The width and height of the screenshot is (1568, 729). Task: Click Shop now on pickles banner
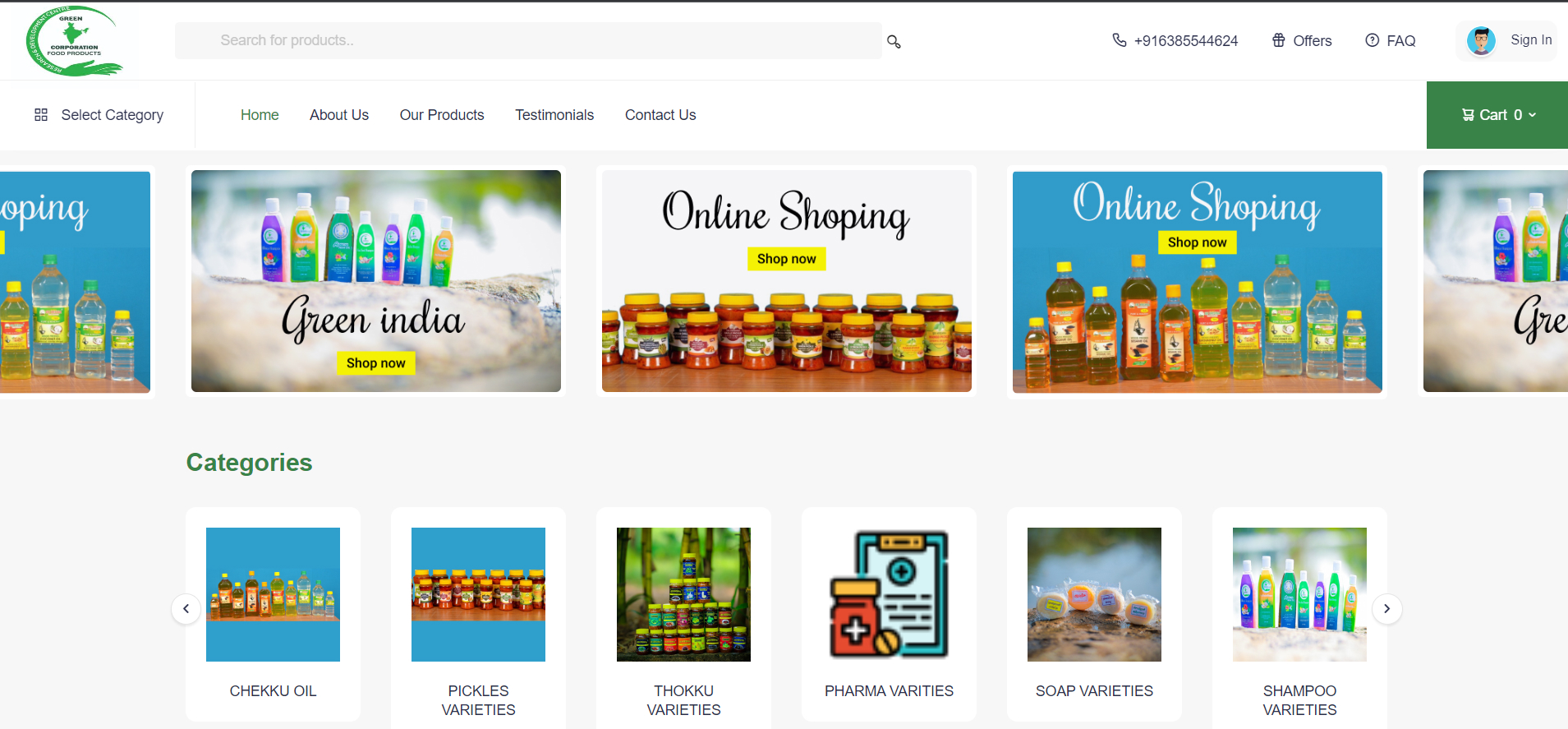coord(787,259)
